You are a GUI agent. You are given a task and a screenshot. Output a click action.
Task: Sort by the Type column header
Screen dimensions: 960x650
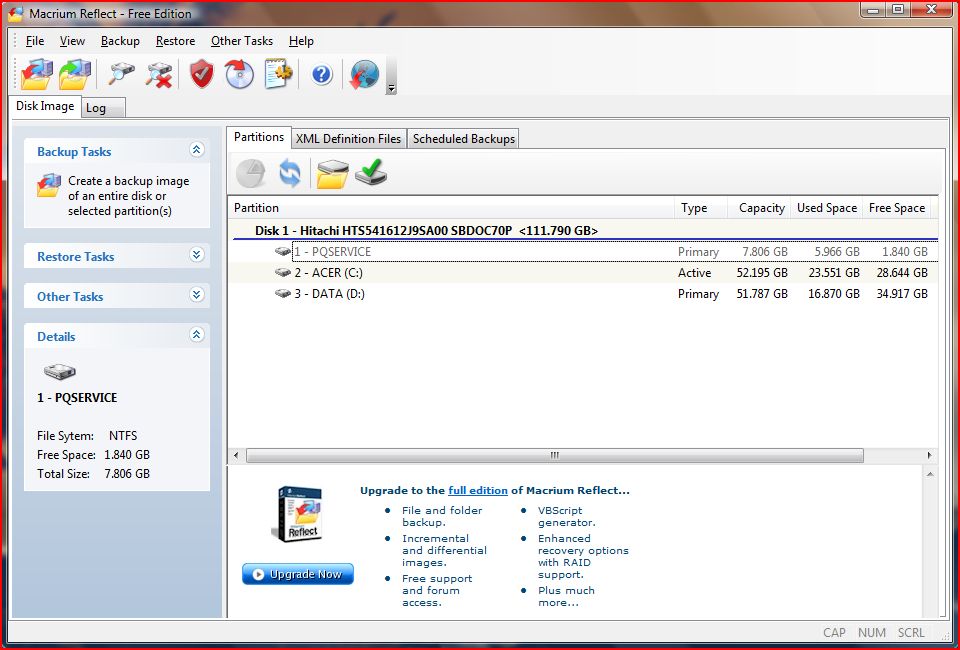[x=701, y=208]
